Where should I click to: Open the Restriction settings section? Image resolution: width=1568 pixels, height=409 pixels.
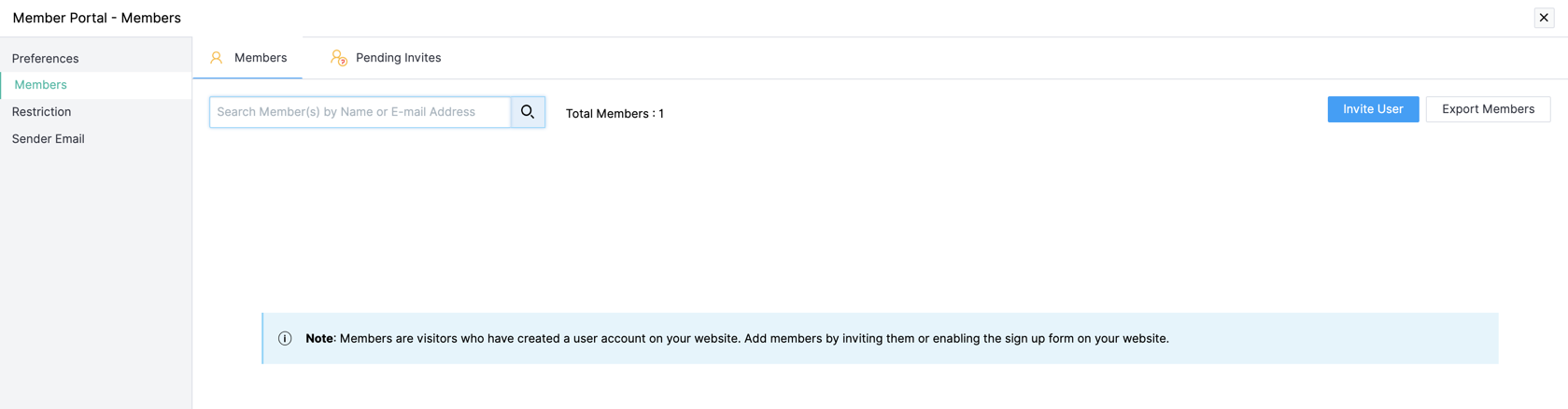point(42,112)
